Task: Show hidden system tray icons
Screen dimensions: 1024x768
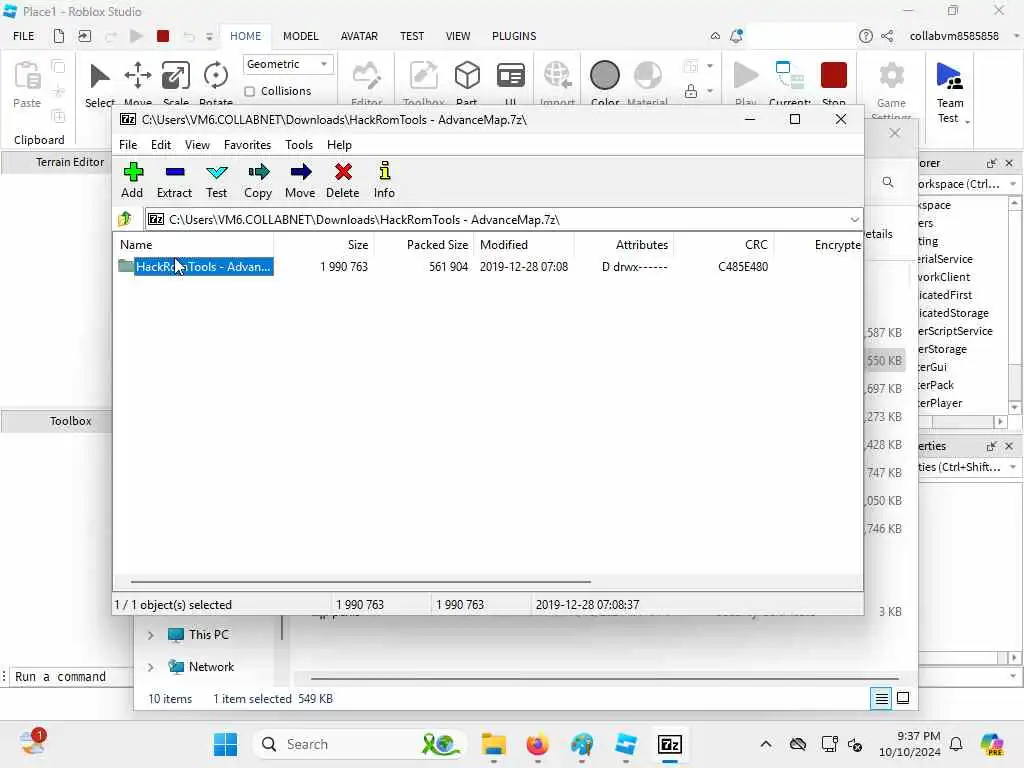Action: 766,744
